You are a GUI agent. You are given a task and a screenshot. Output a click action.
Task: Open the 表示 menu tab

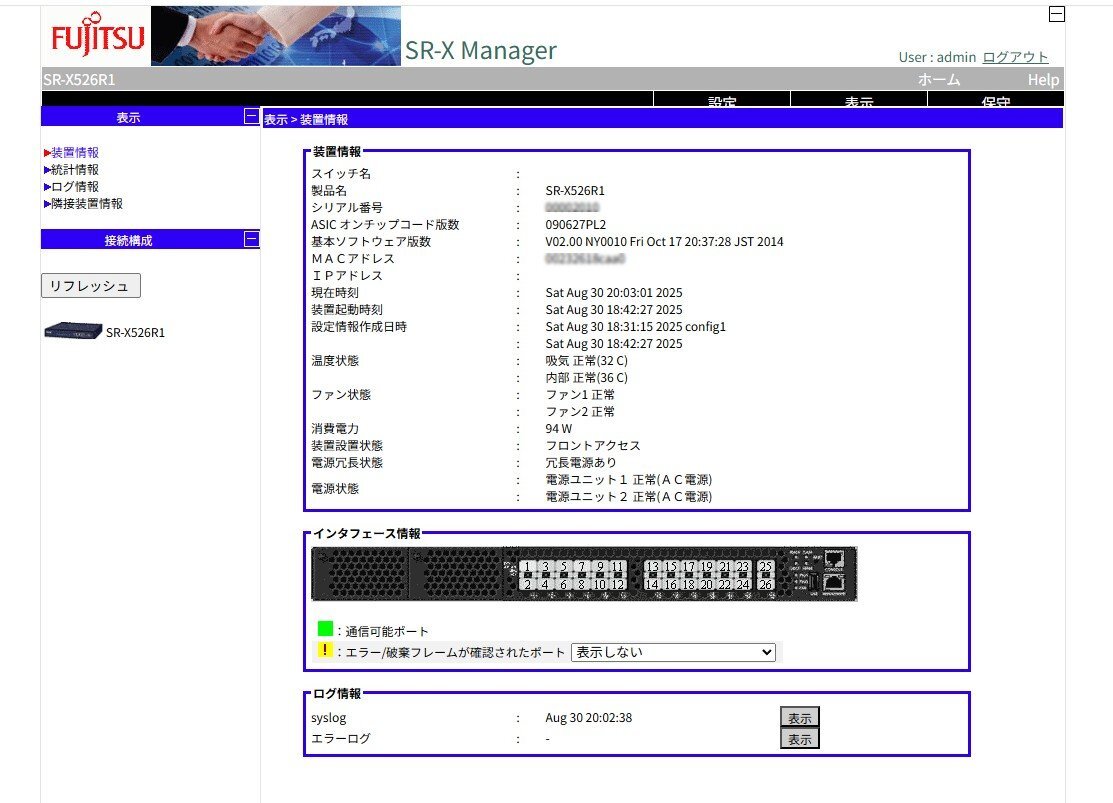pyautogui.click(x=859, y=99)
